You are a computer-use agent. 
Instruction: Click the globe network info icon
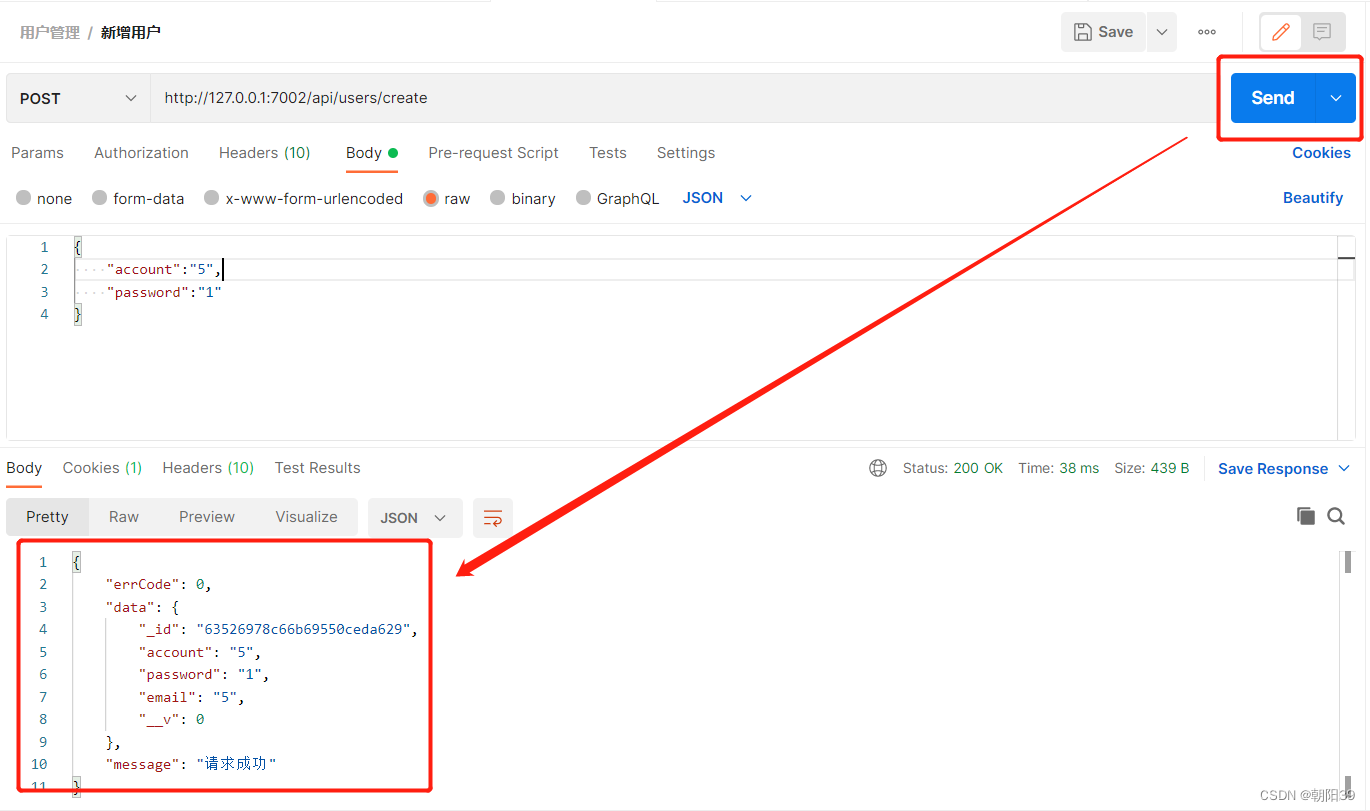point(878,468)
